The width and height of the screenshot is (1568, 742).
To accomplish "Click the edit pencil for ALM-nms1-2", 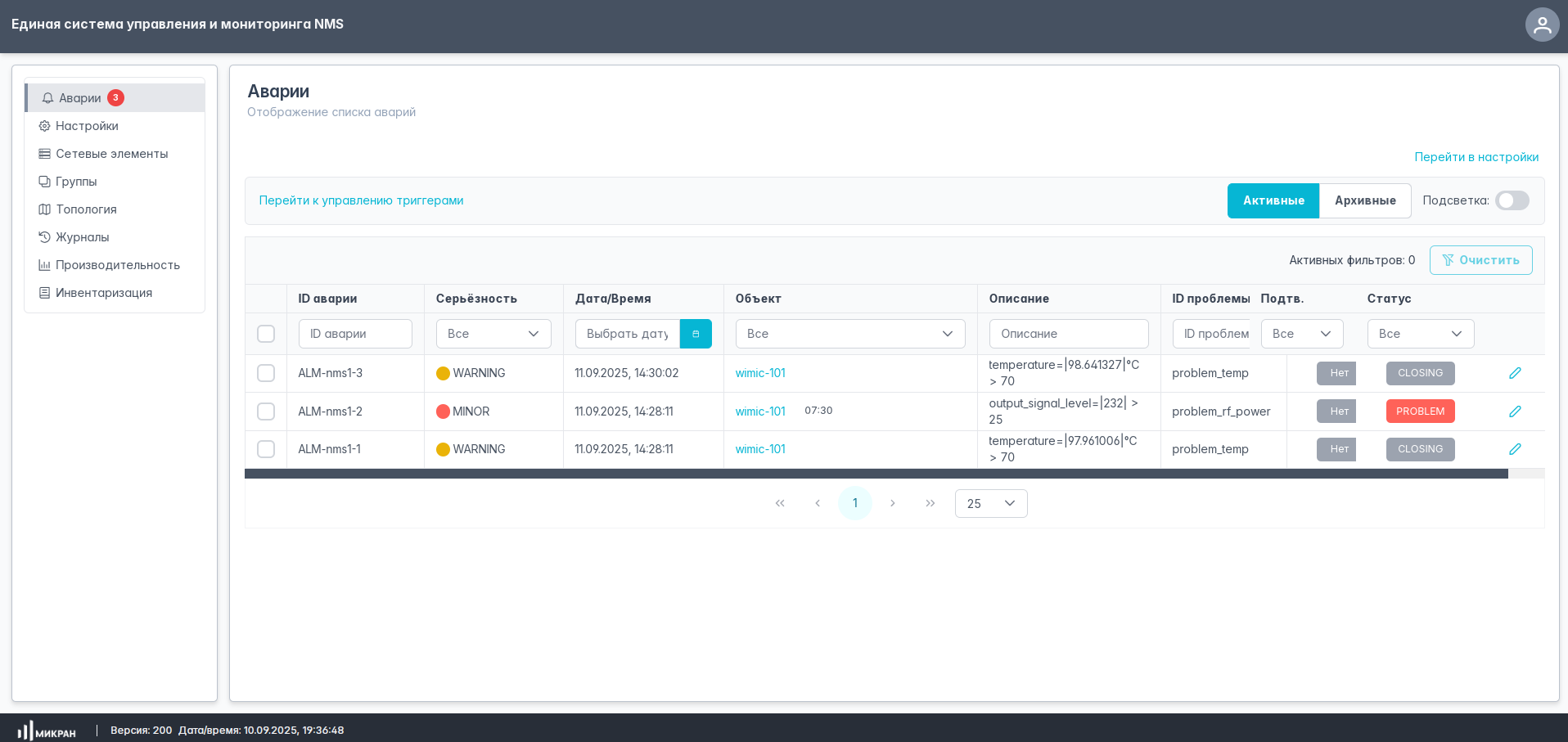I will (x=1515, y=411).
